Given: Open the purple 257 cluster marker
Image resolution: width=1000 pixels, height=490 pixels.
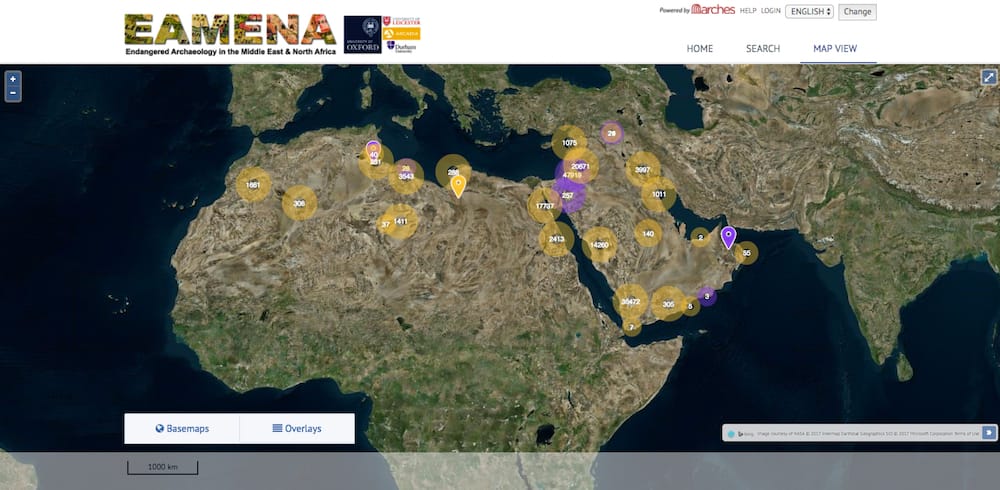Looking at the screenshot, I should (x=568, y=195).
